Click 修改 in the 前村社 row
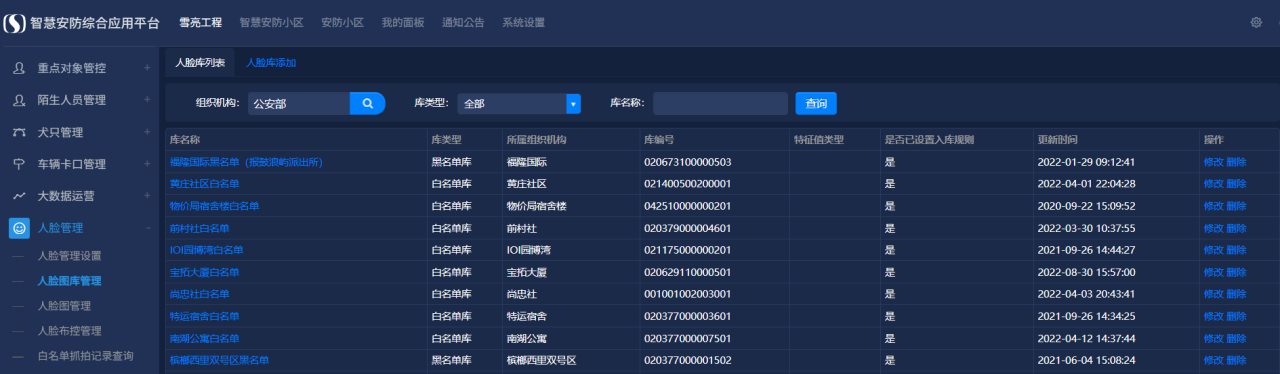The height and width of the screenshot is (374, 1280). [1213, 228]
